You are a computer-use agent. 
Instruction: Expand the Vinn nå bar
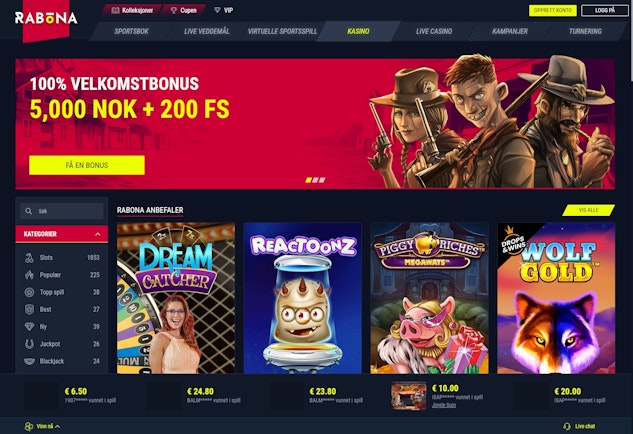coord(42,426)
